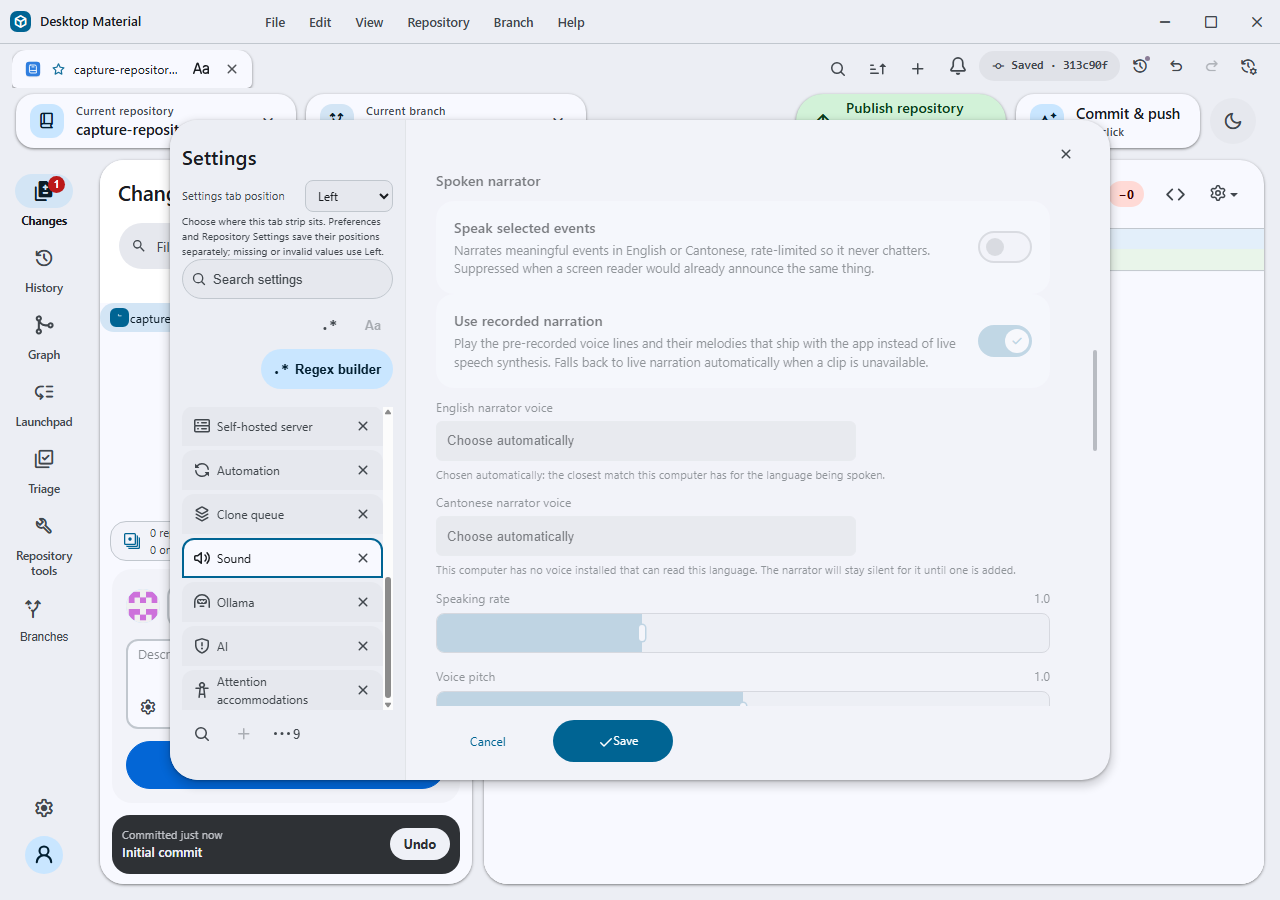Remove the Ollama settings tab
Viewport: 1280px width, 900px height.
[363, 602]
